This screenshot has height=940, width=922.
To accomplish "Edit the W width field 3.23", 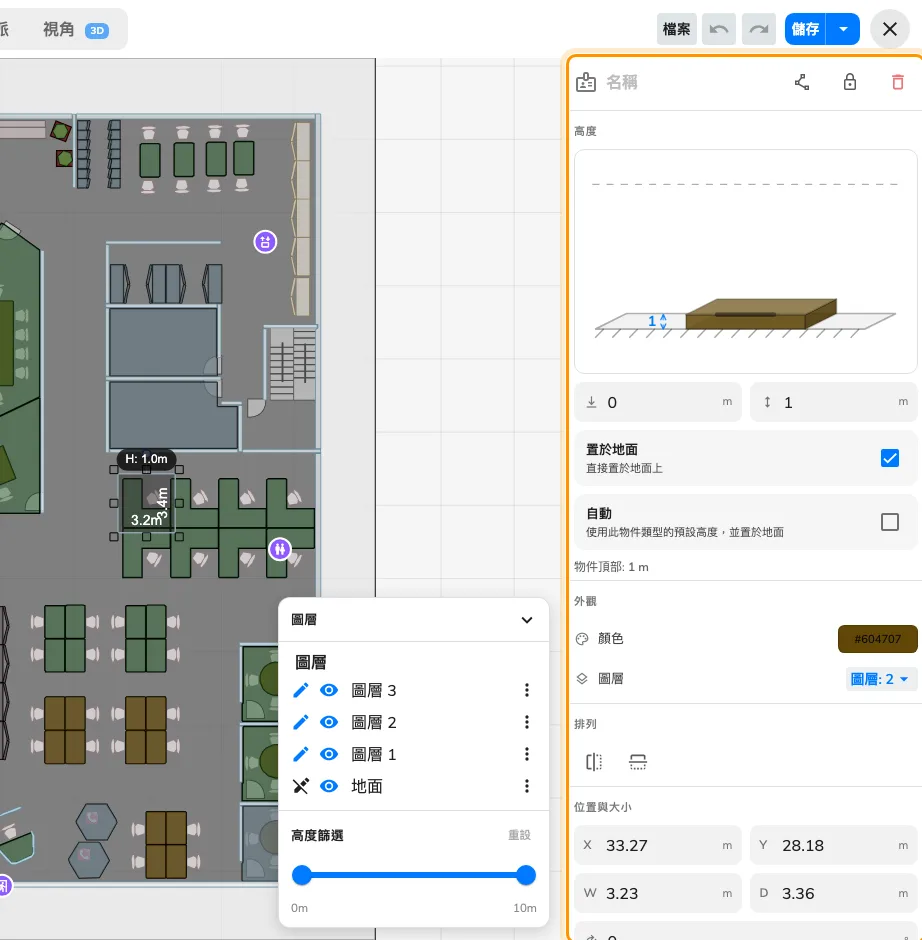I will (658, 893).
